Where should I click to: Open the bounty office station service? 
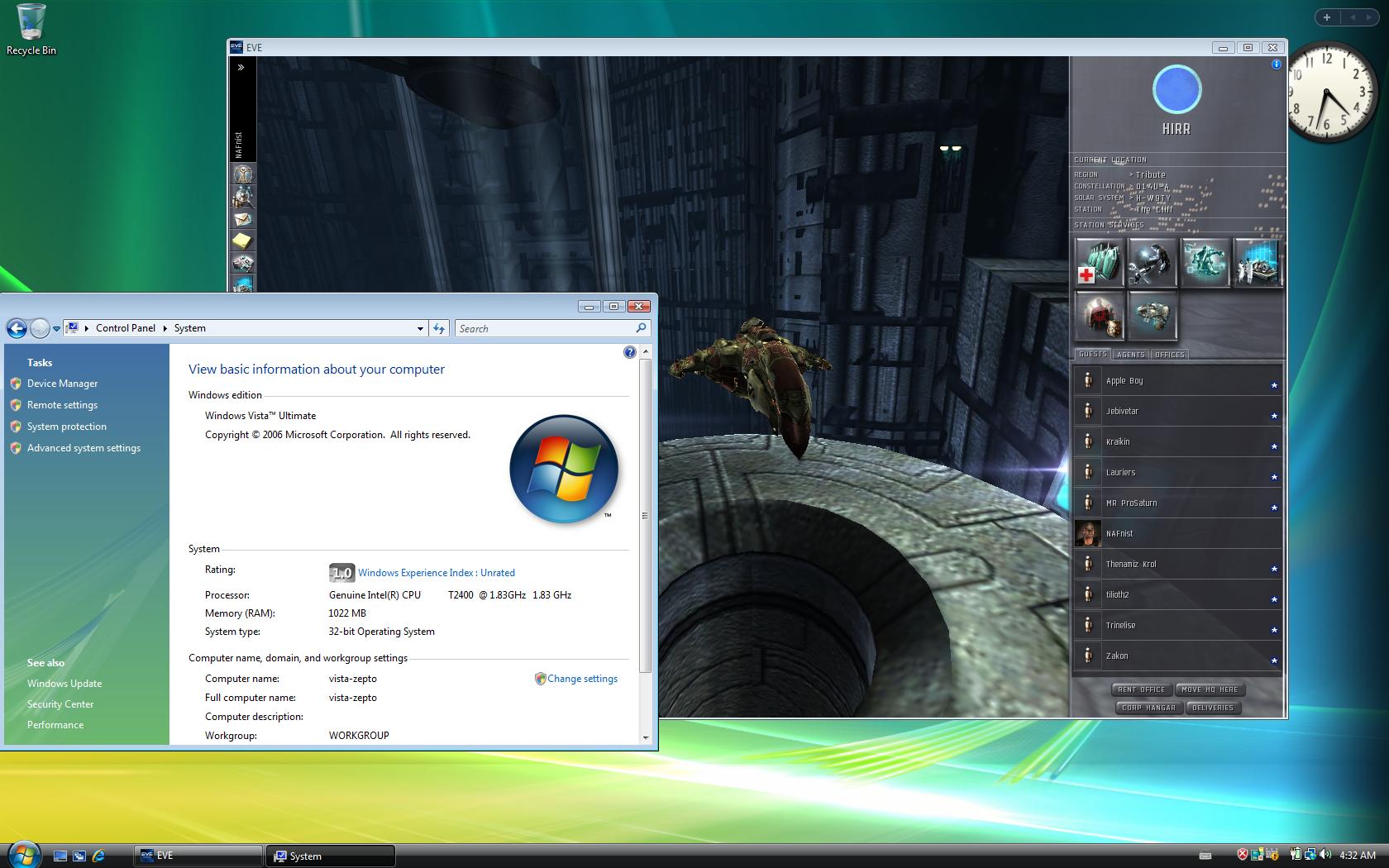click(1100, 315)
